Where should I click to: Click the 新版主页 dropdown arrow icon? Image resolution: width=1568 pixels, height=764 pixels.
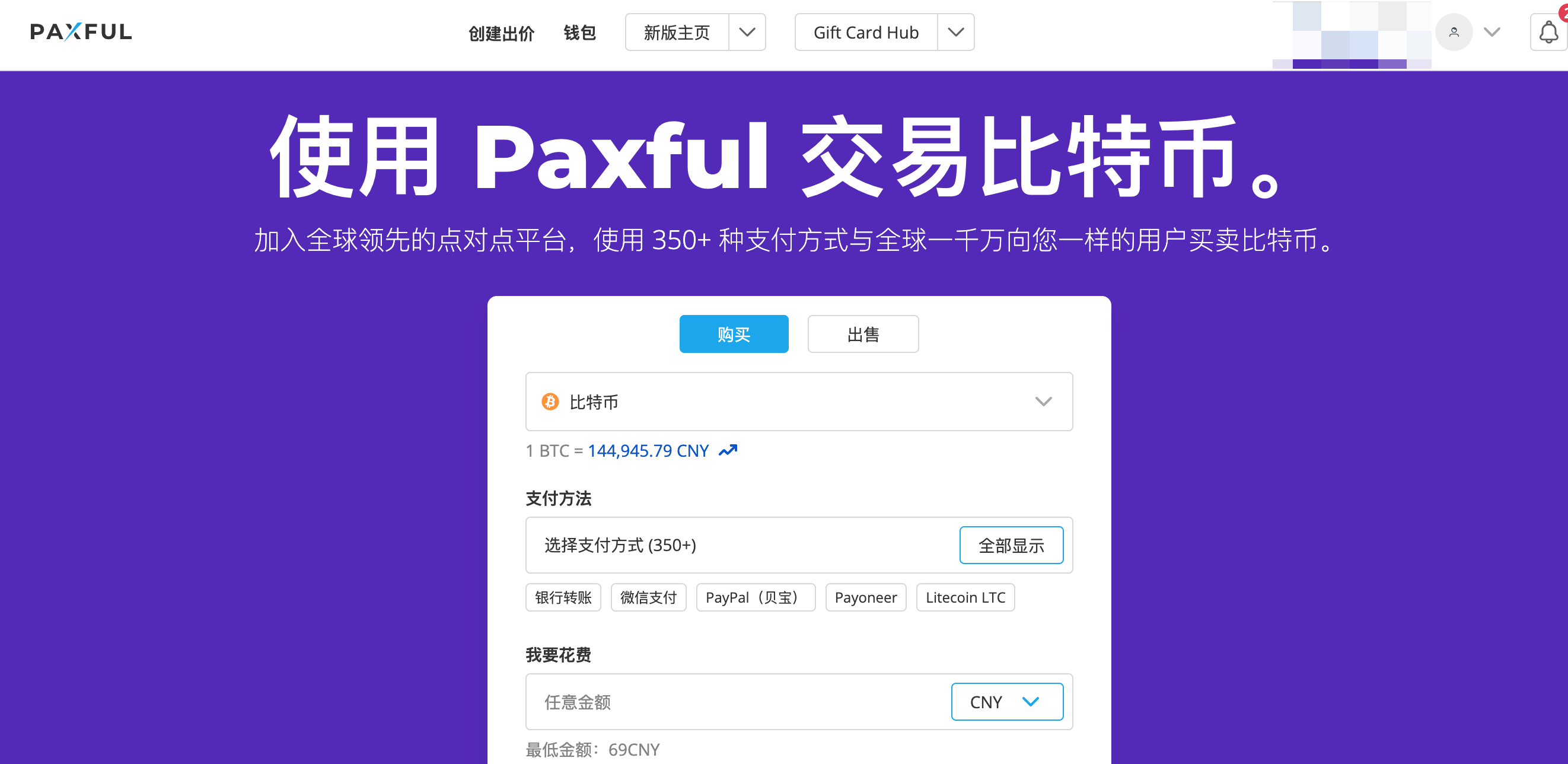click(x=751, y=33)
